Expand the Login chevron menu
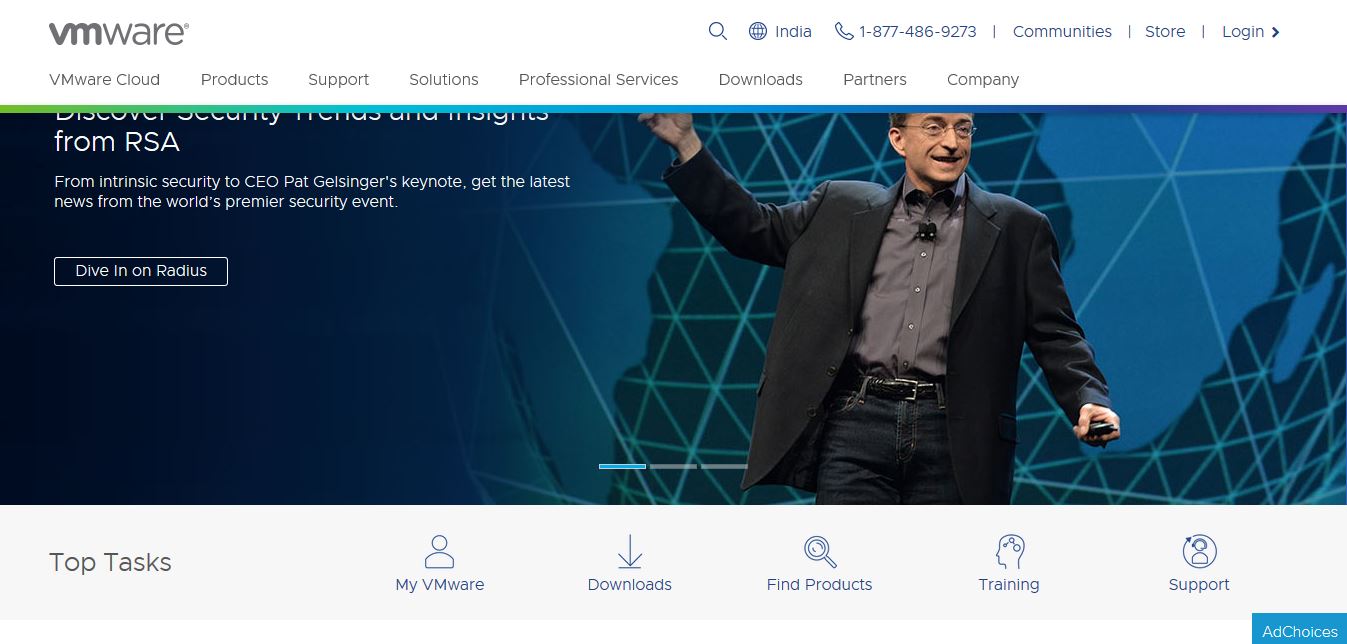The image size is (1347, 644). click(1276, 32)
